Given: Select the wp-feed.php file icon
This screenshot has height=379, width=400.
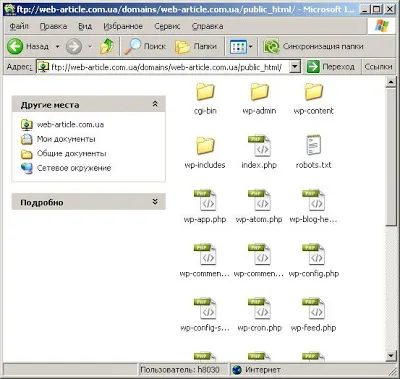Looking at the screenshot, I should pyautogui.click(x=314, y=309).
